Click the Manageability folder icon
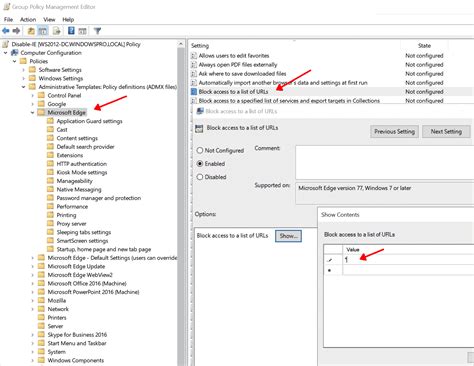Image resolution: width=474 pixels, height=366 pixels. point(50,181)
